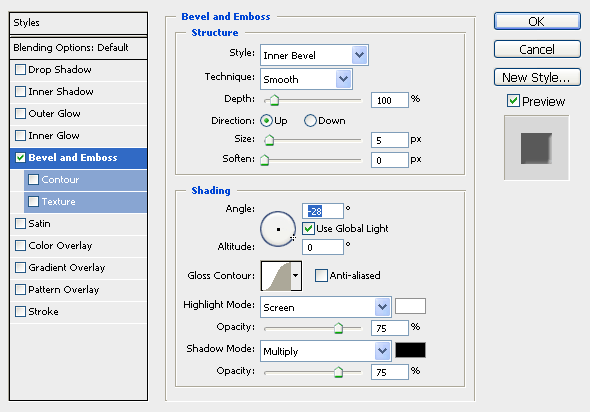Expand the Gloss Contour picker arrow
590x412 pixels.
tap(296, 276)
